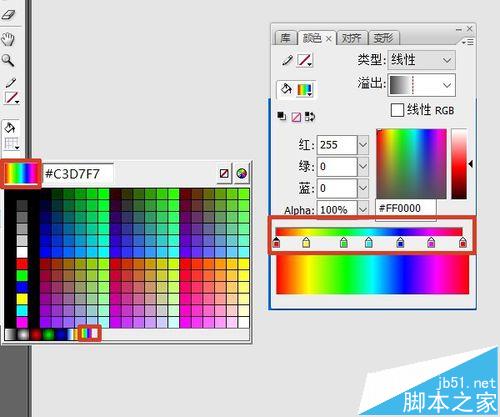500x417 pixels.
Task: Click the 红 red value field
Action: 337,145
